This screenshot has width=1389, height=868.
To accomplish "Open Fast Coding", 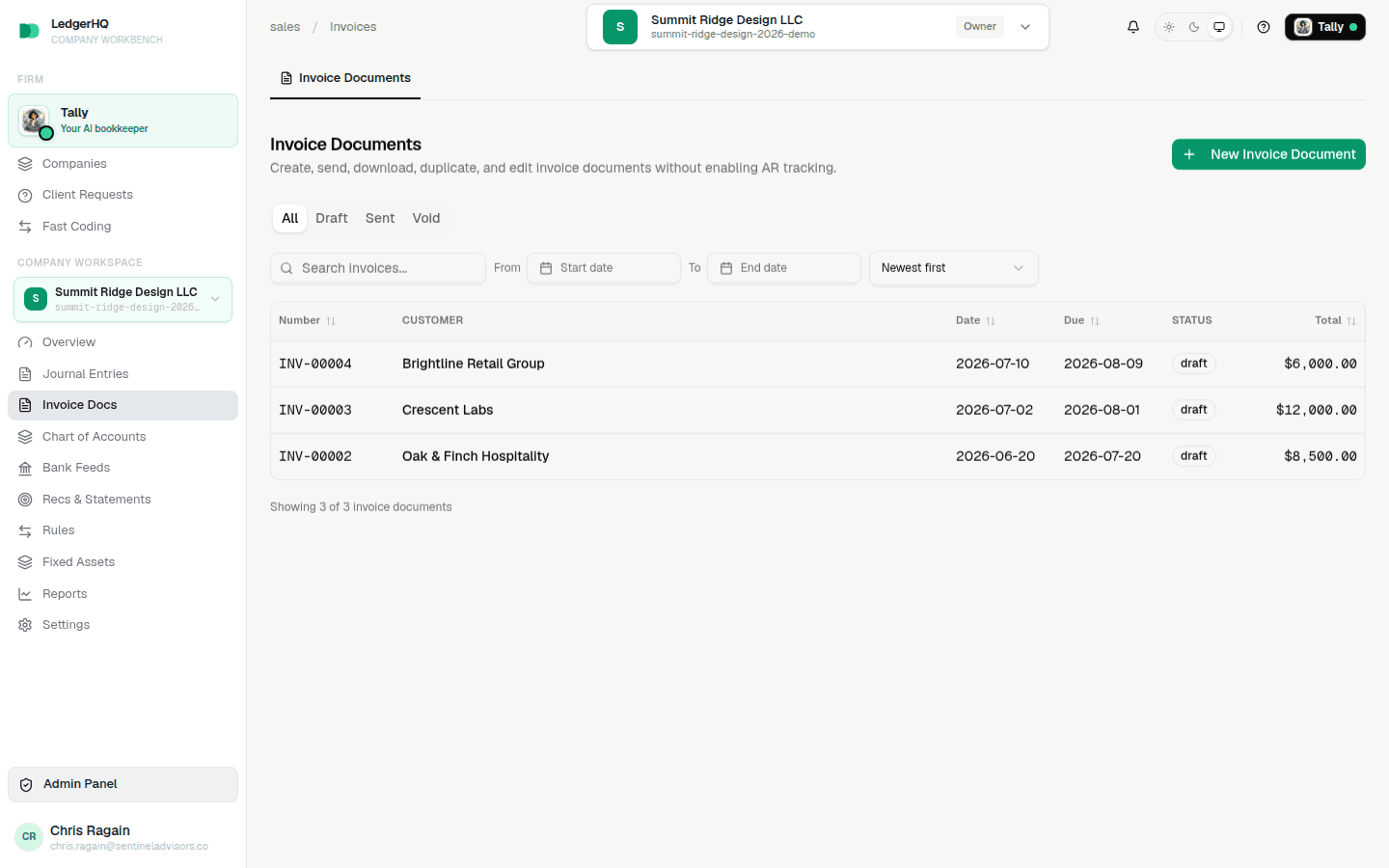I will (x=123, y=227).
